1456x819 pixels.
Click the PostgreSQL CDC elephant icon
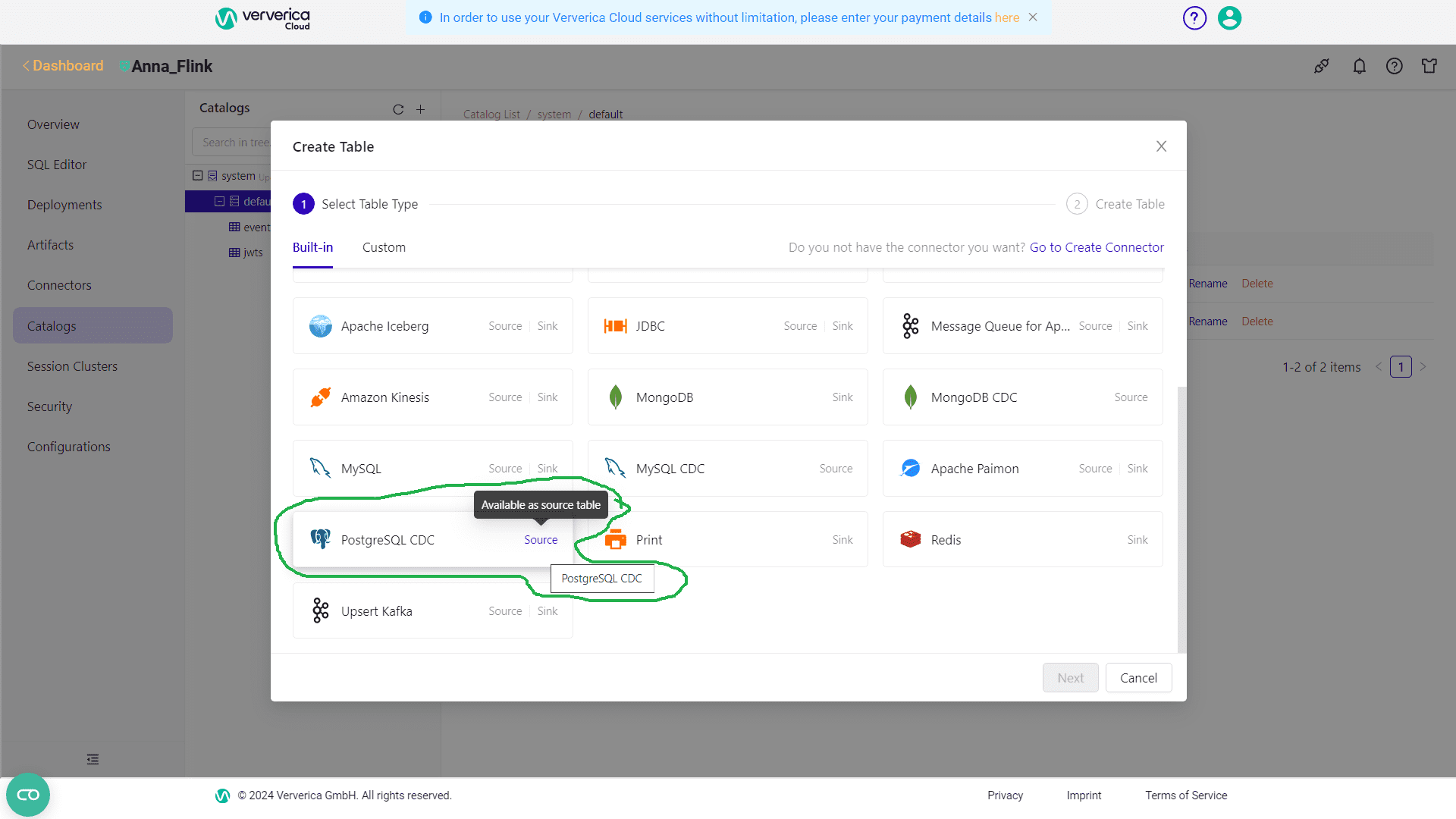click(x=321, y=539)
